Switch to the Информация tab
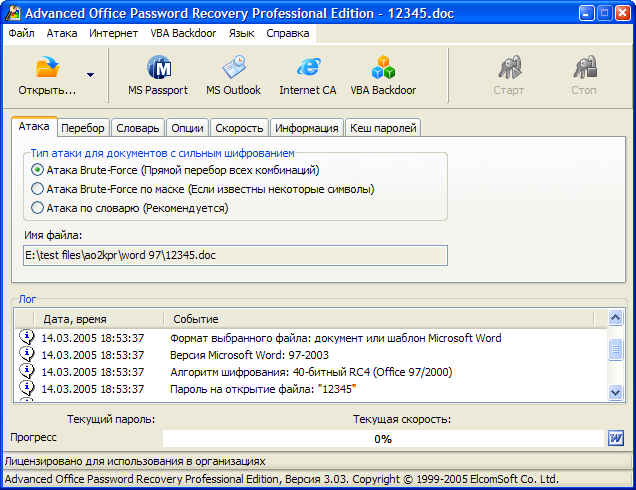Image resolution: width=636 pixels, height=490 pixels. click(x=307, y=128)
